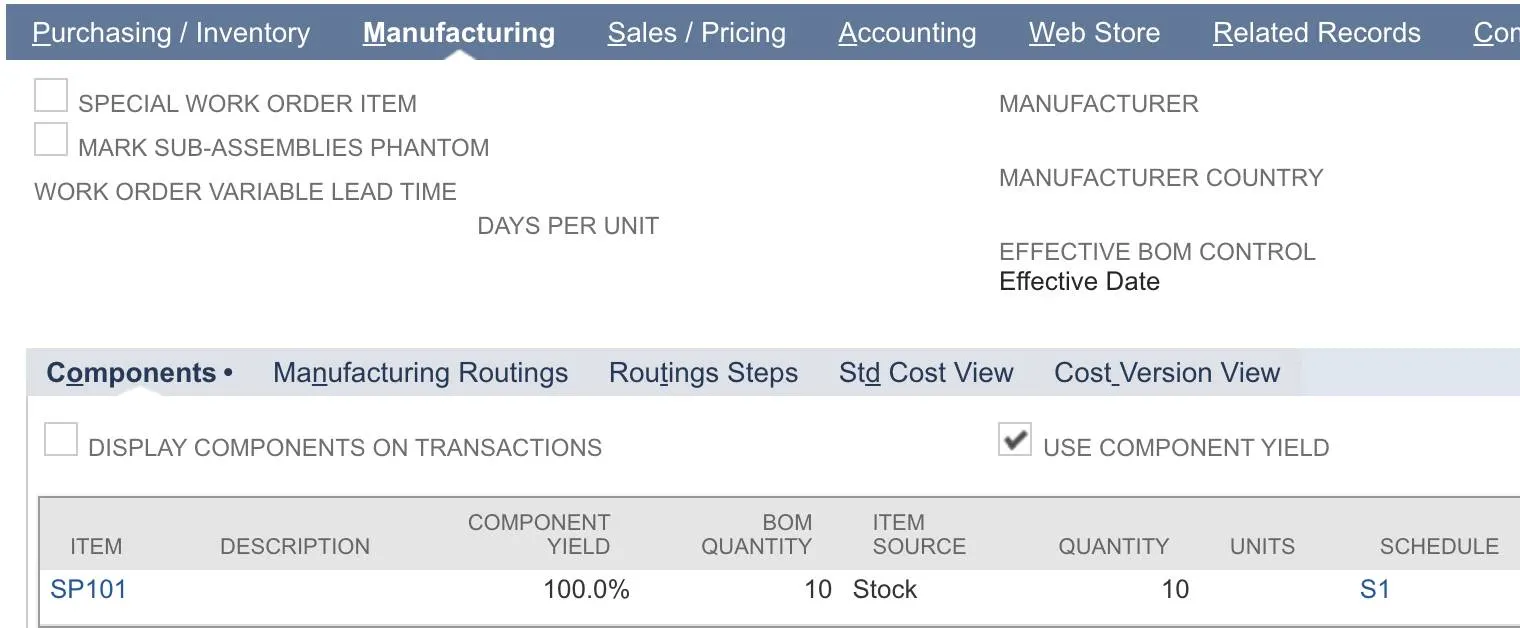Switch to the Routings Steps subtab
Viewport: 1520px width, 628px height.
pos(703,372)
